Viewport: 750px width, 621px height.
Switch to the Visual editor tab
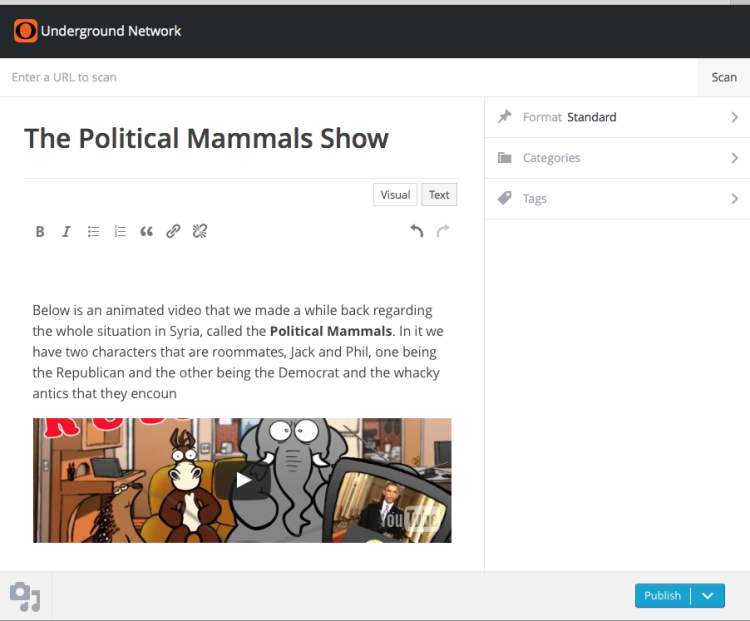[395, 195]
